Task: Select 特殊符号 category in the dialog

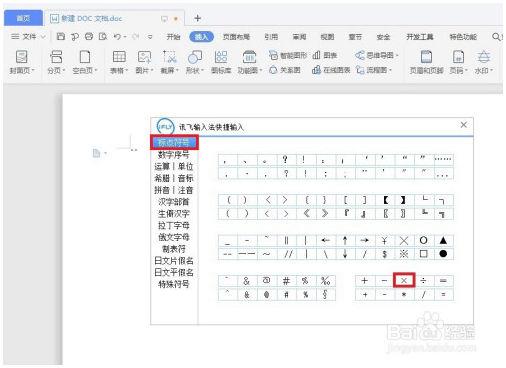Action: click(x=174, y=284)
